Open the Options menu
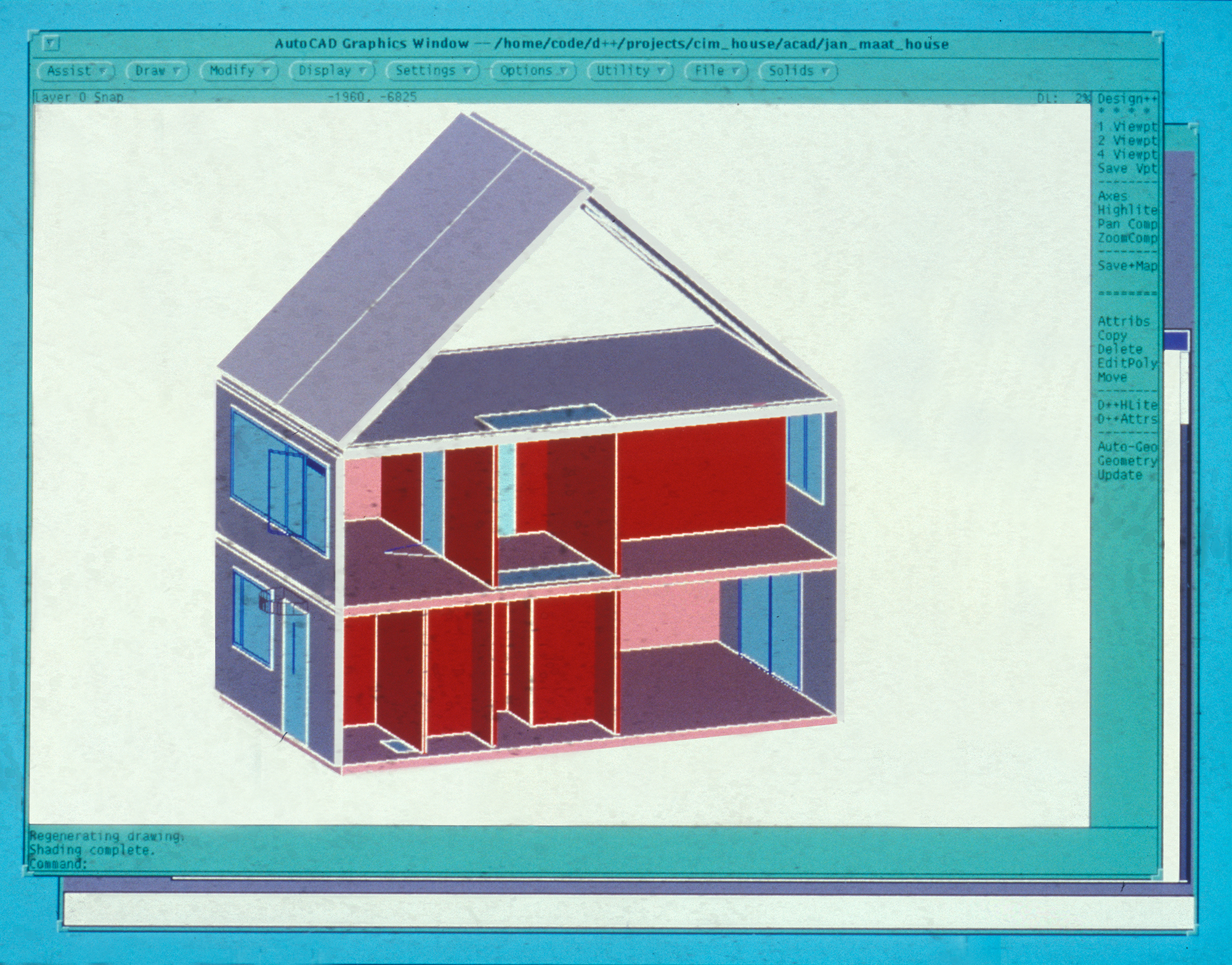The width and height of the screenshot is (1232, 965). coord(533,71)
